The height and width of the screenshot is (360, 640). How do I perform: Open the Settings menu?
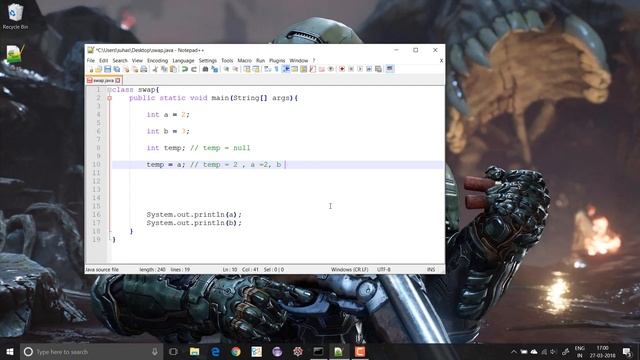tap(208, 60)
